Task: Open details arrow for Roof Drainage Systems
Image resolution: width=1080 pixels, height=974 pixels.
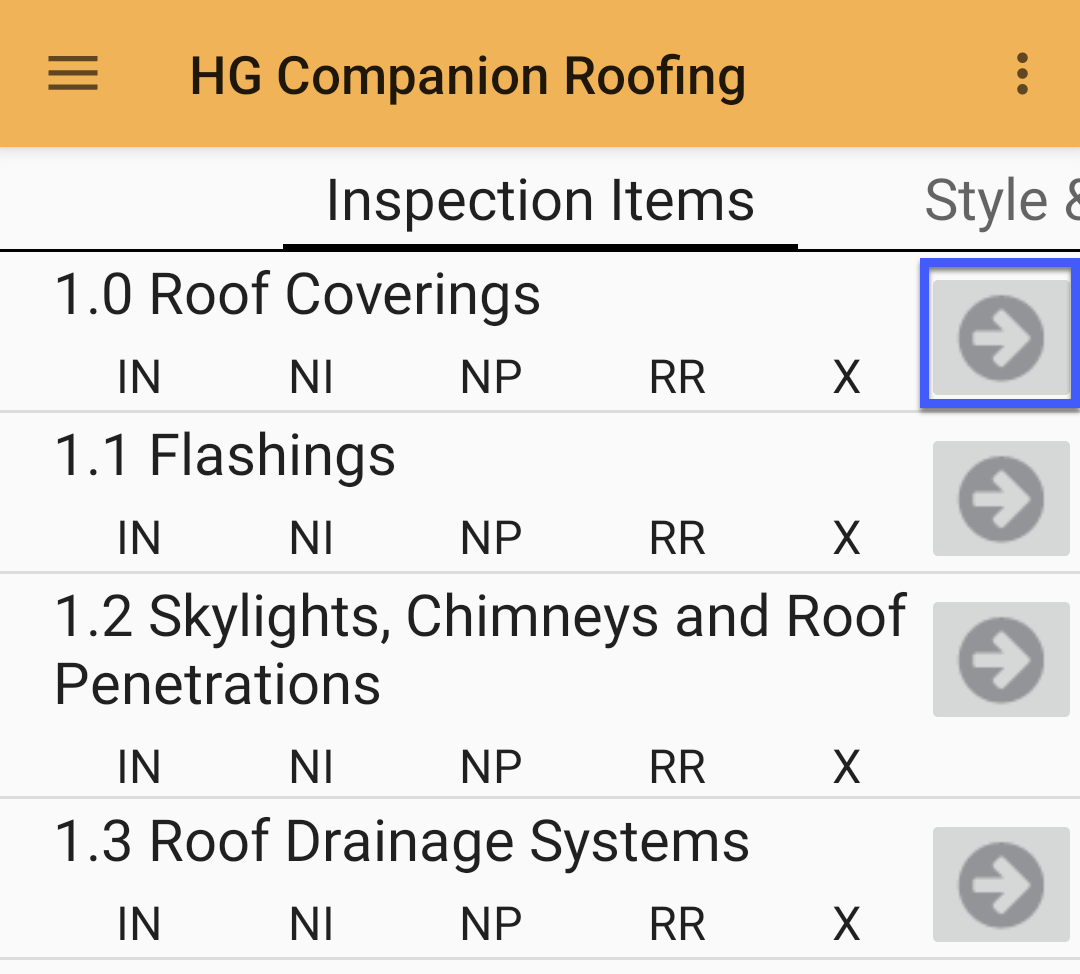Action: click(1000, 884)
